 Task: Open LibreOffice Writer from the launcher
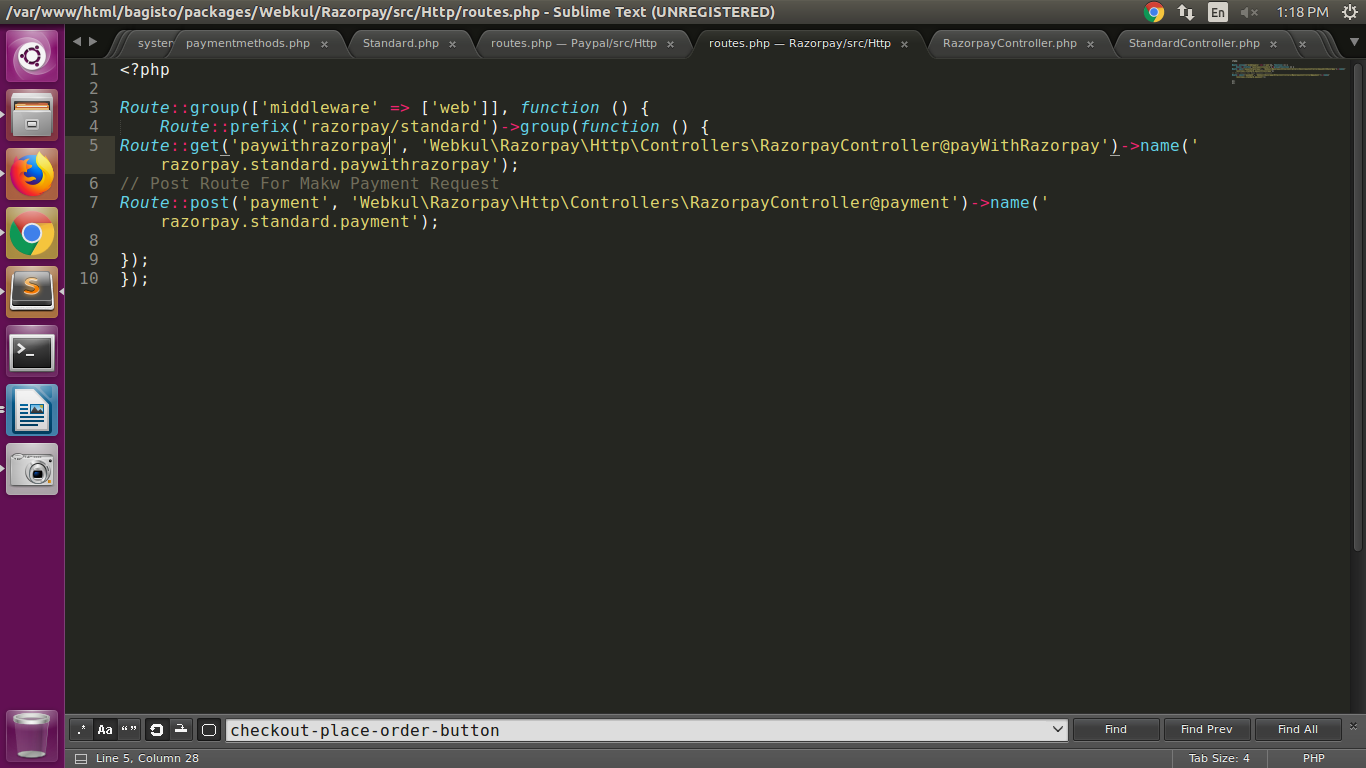[x=32, y=410]
